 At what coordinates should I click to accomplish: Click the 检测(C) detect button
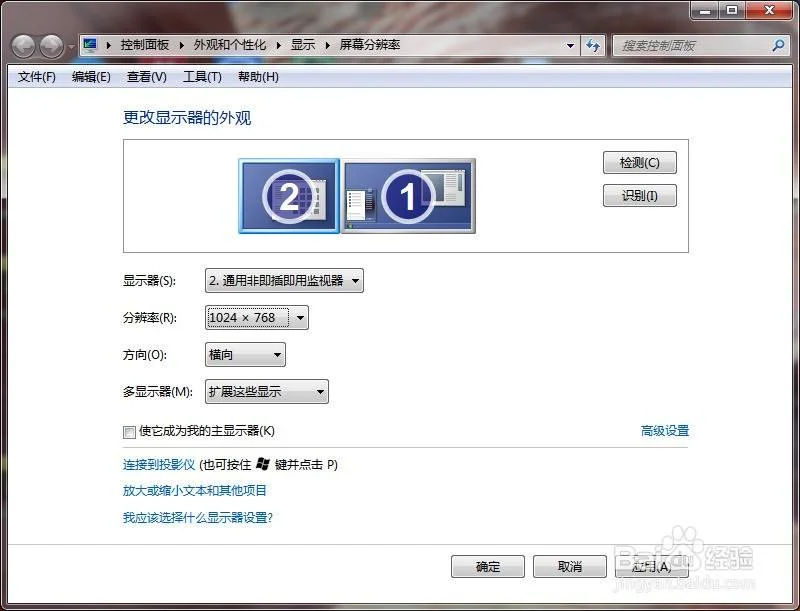tap(640, 163)
